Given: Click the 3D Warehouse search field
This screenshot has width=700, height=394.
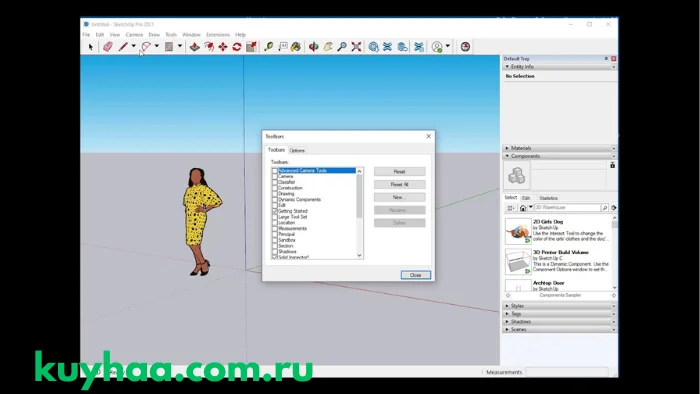Looking at the screenshot, I should tap(567, 208).
